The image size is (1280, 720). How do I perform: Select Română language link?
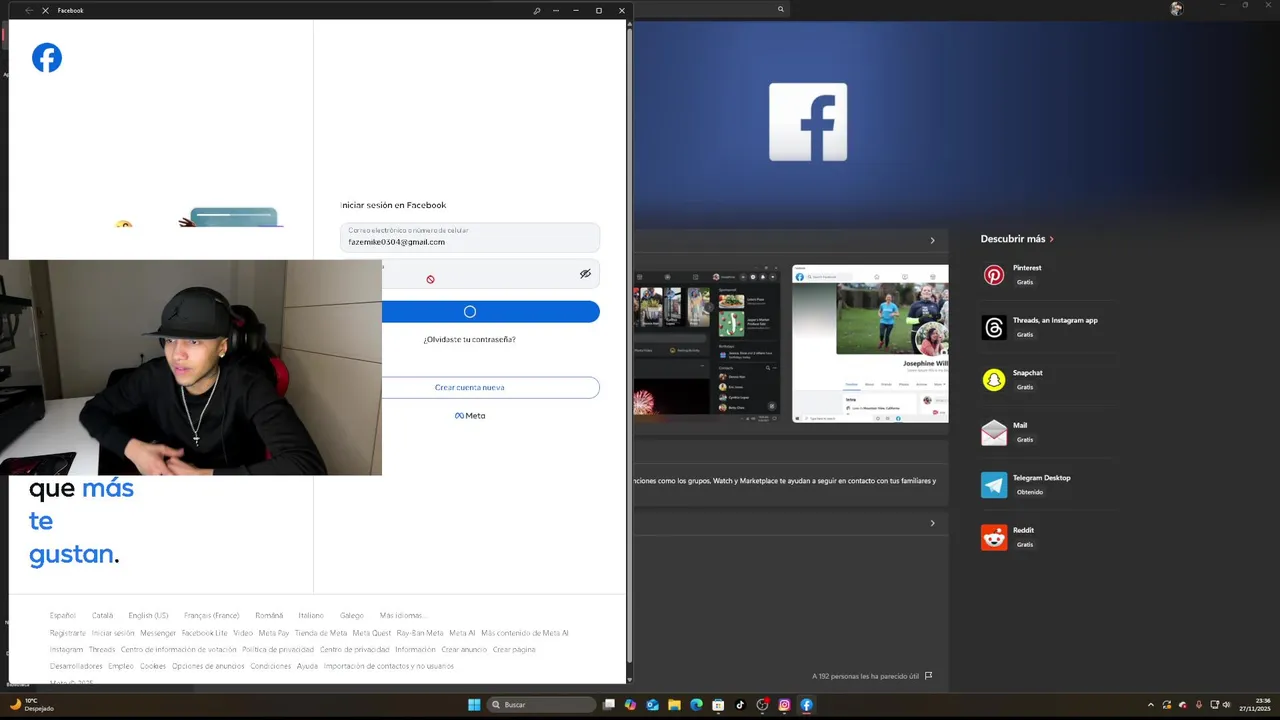(269, 616)
